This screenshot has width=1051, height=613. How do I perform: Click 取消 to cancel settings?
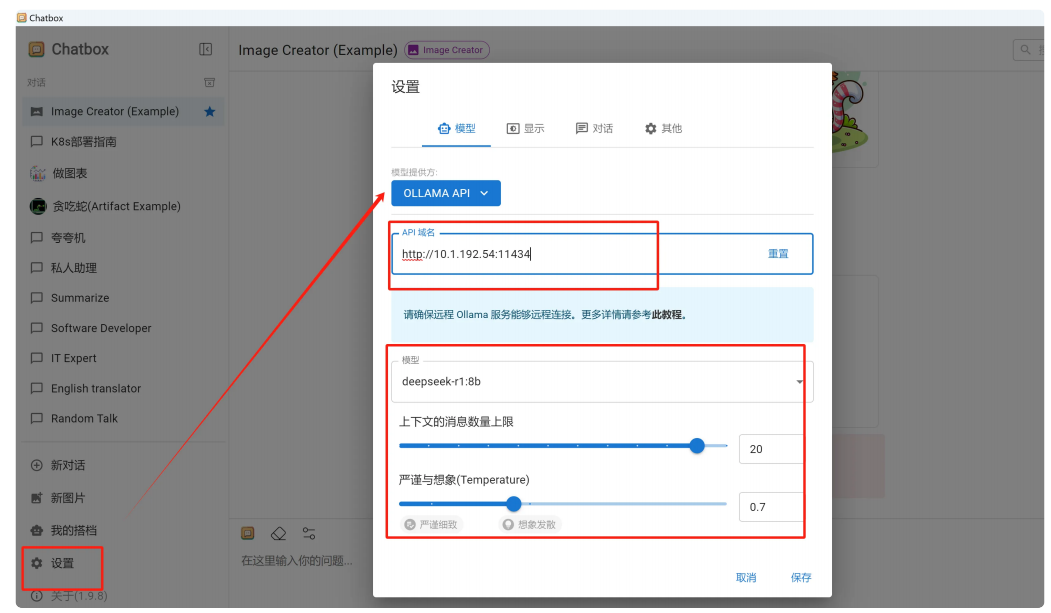pos(746,577)
